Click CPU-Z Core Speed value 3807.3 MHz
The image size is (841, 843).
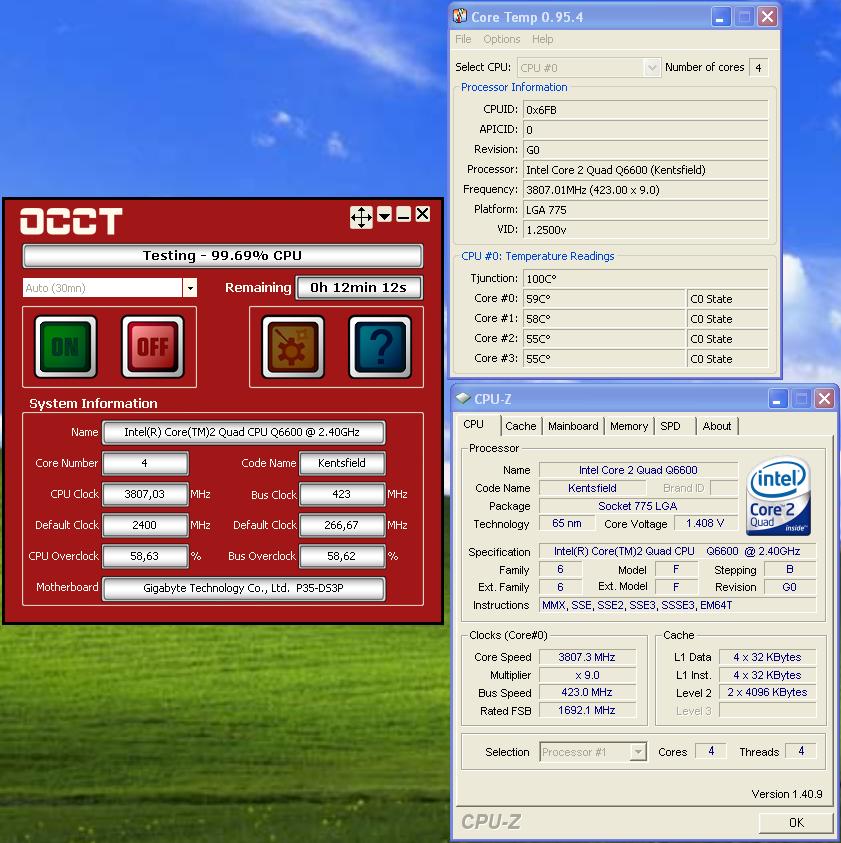click(587, 657)
